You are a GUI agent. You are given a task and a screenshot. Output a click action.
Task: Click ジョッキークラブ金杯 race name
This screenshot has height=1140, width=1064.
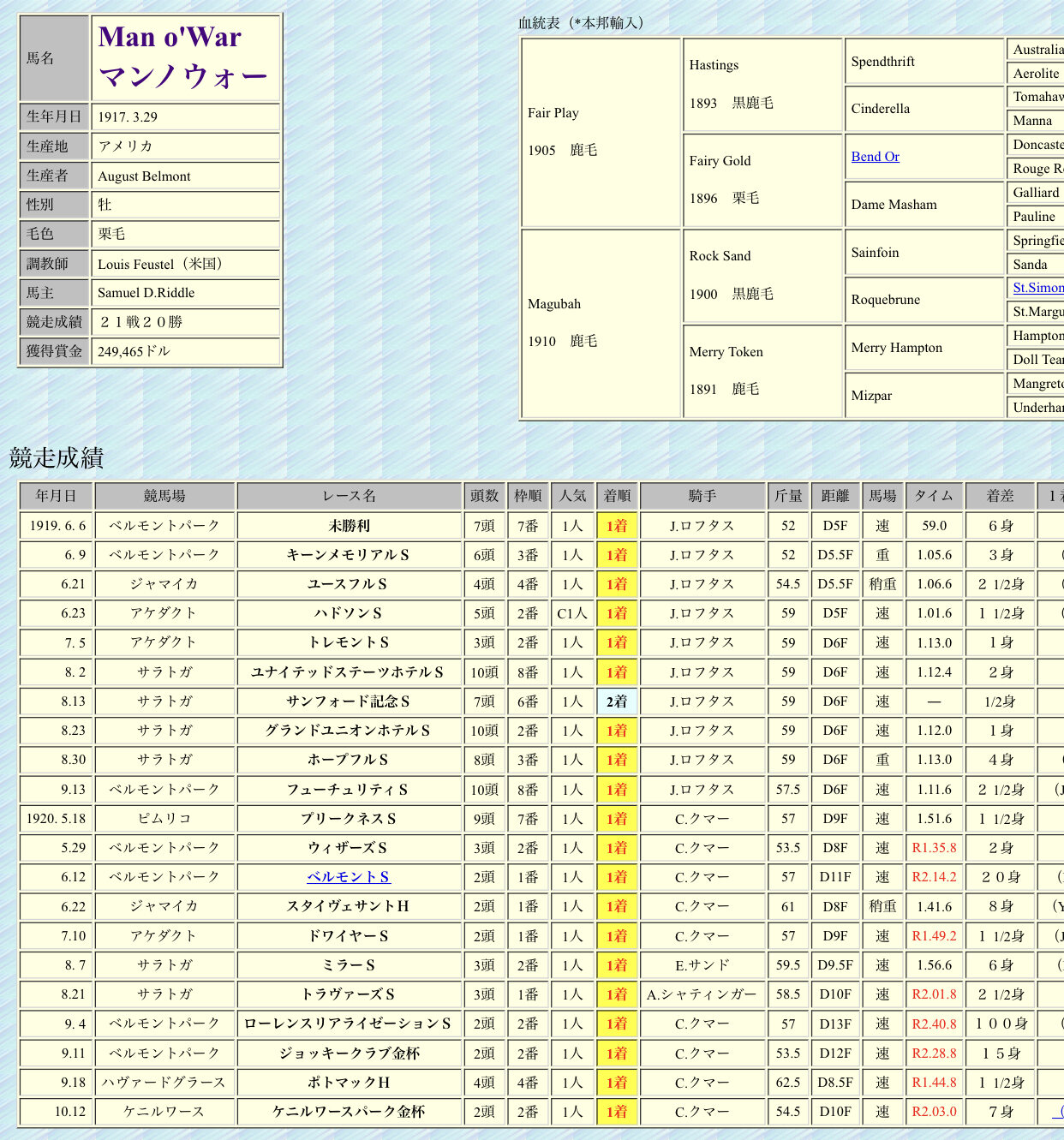pyautogui.click(x=349, y=1053)
